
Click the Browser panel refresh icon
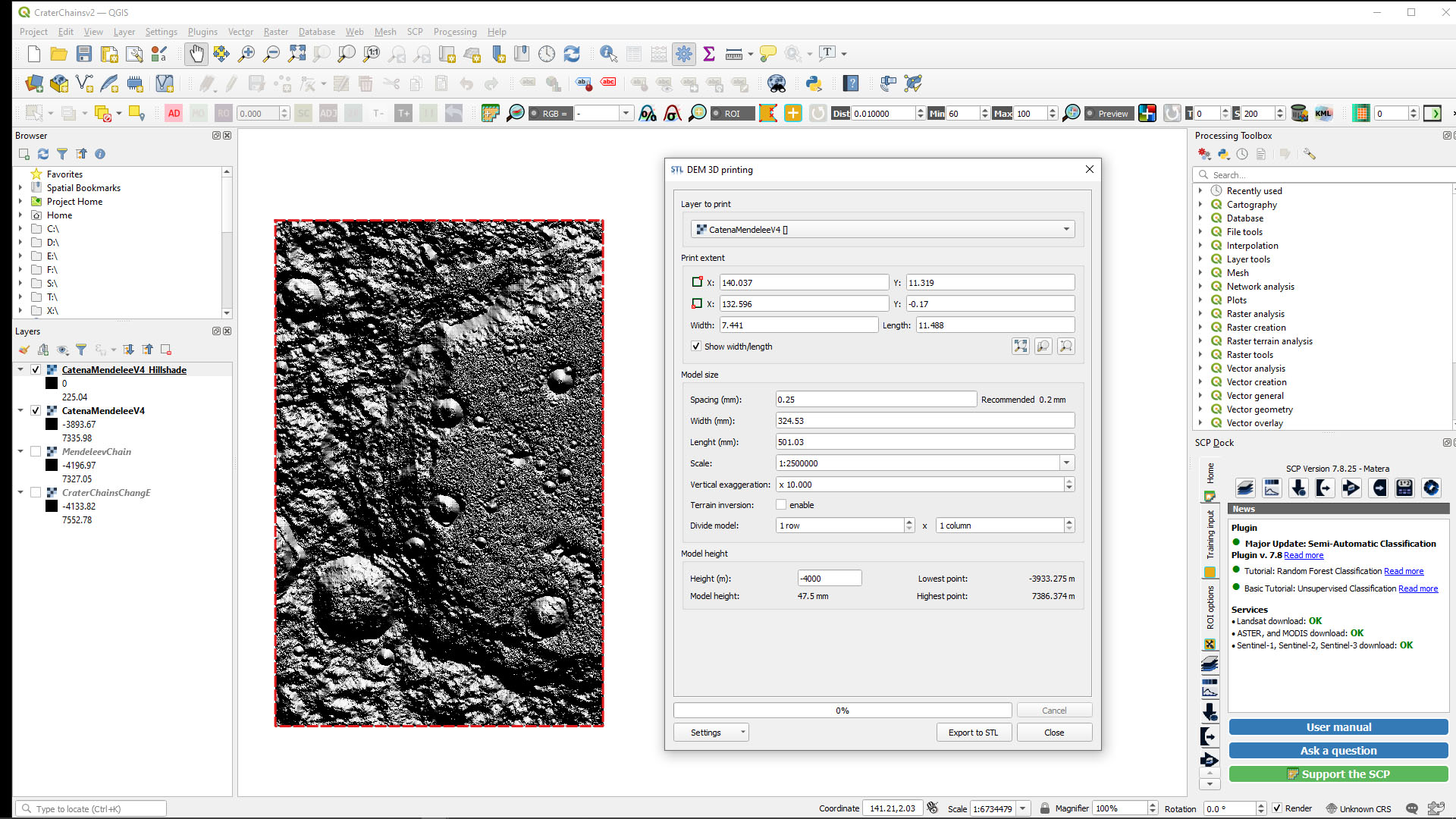(x=43, y=154)
